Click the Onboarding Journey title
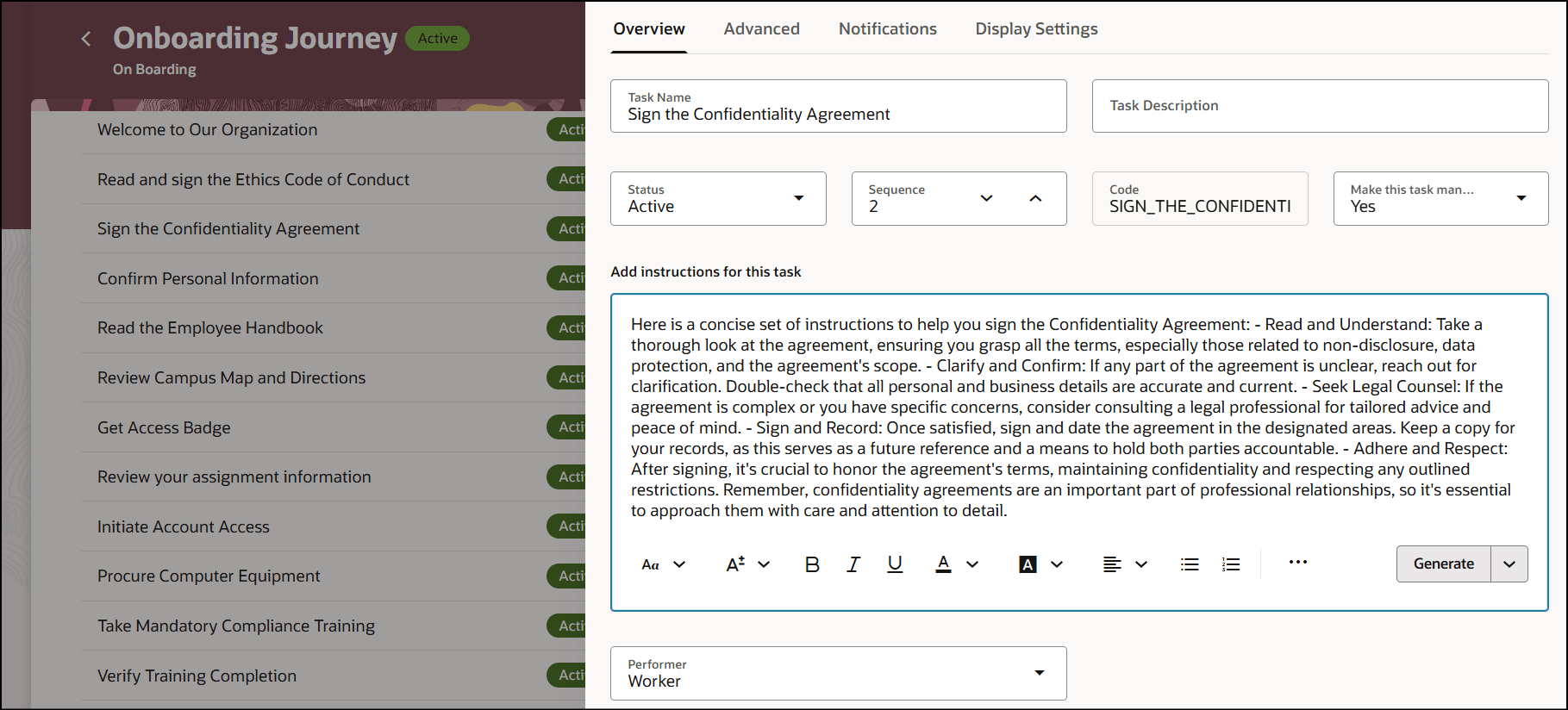Screen dimensions: 1568x710 [255, 38]
